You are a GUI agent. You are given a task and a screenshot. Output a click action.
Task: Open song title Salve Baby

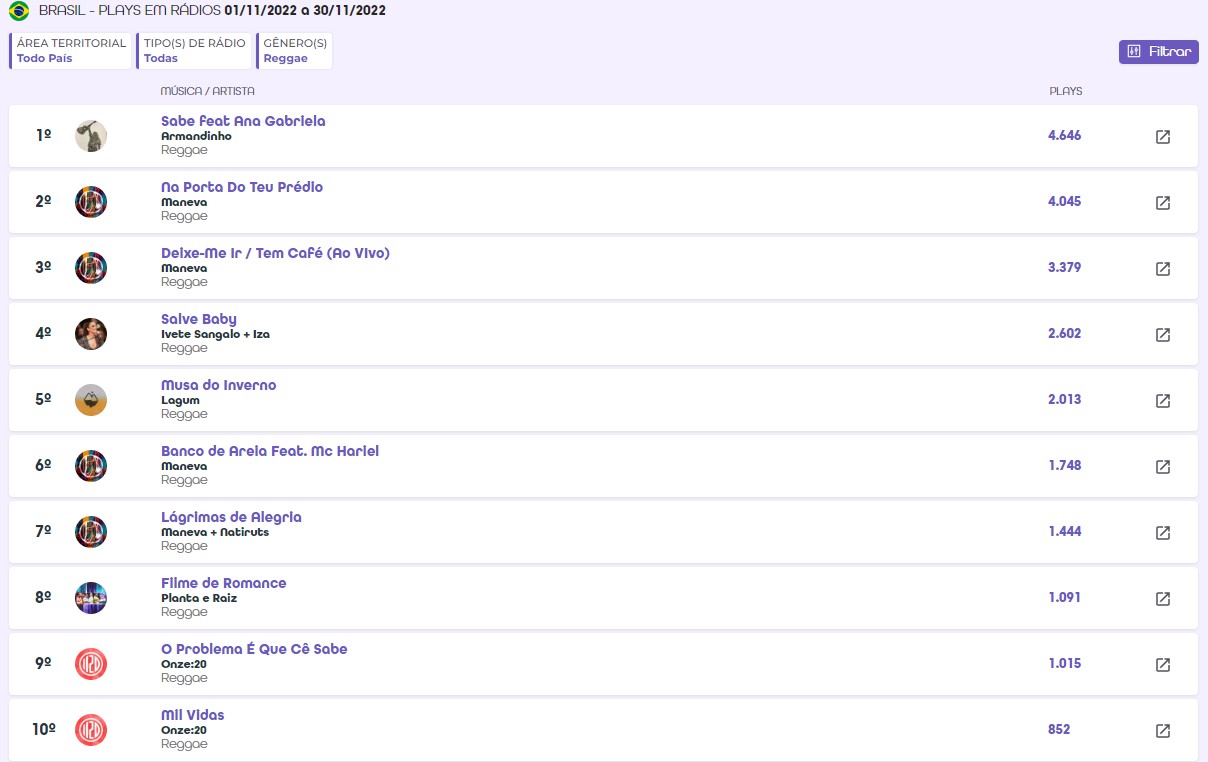[199, 319]
